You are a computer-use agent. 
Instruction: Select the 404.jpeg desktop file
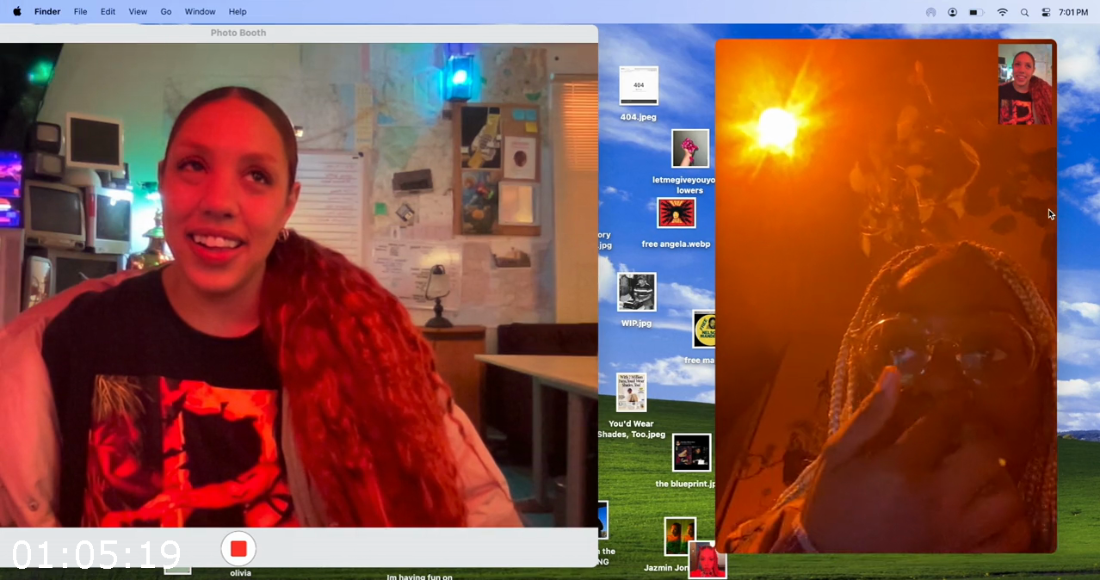(x=638, y=86)
